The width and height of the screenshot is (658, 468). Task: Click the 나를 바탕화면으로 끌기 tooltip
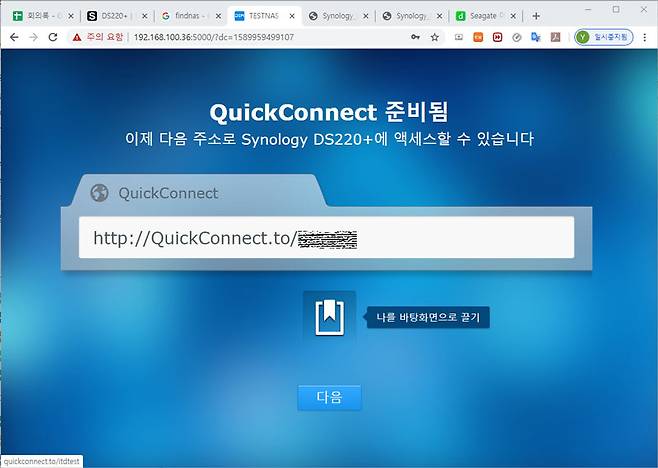point(428,317)
